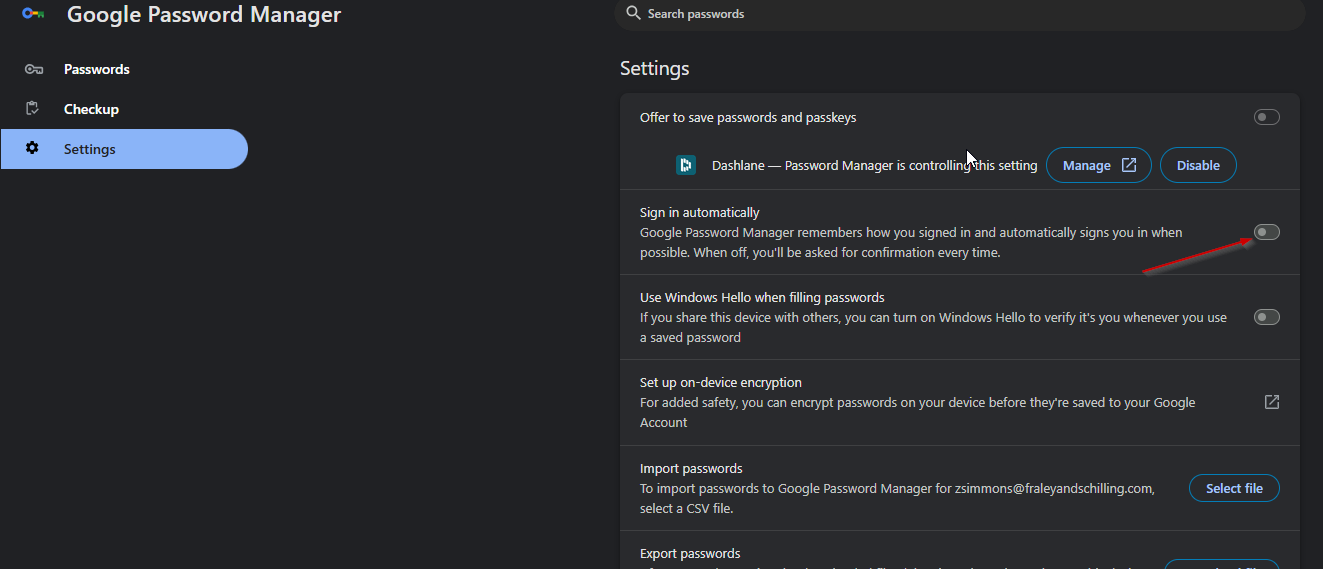Click the Manage button for Dashlane

(x=1099, y=165)
